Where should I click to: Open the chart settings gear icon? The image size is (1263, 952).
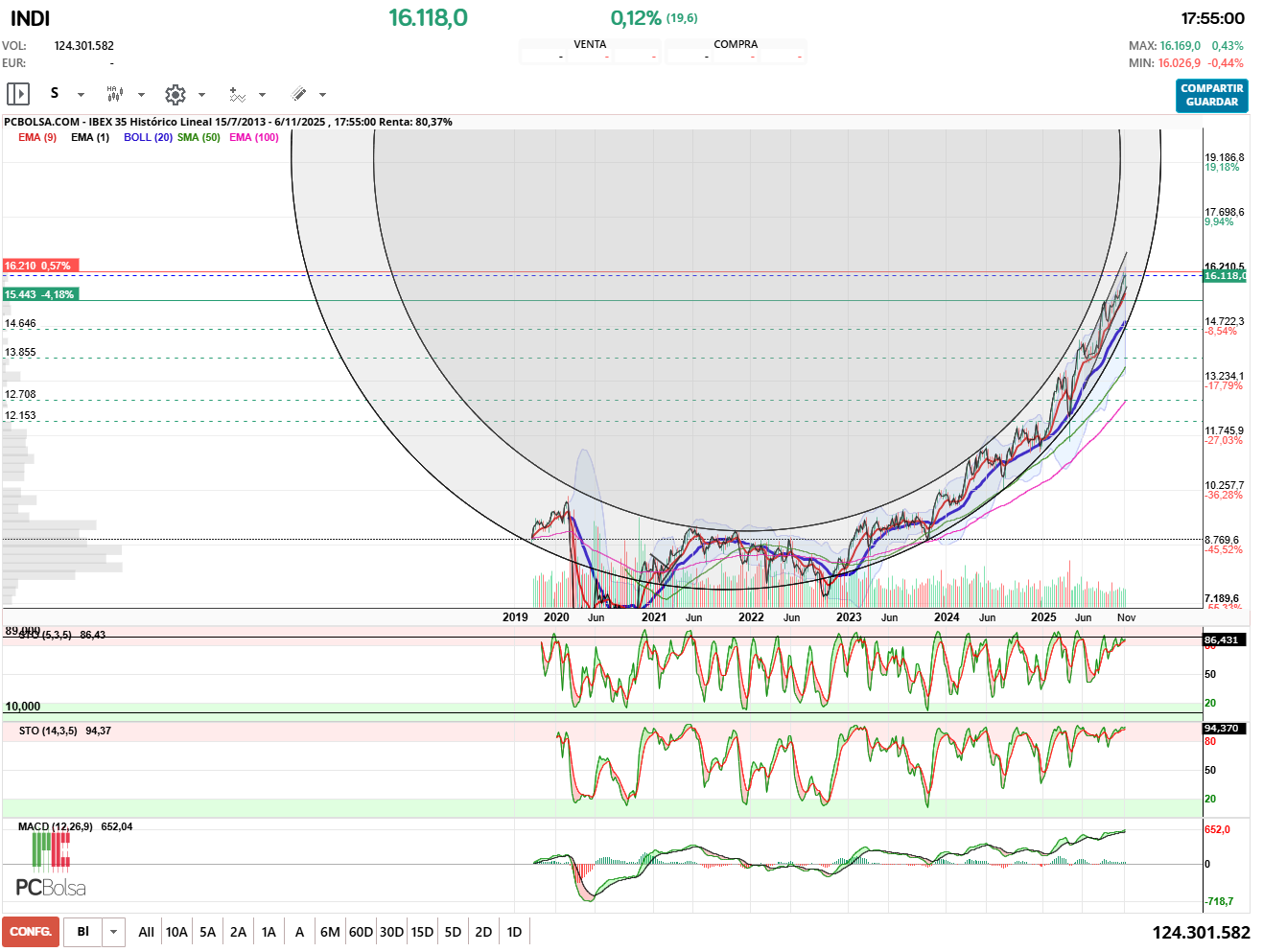tap(175, 94)
